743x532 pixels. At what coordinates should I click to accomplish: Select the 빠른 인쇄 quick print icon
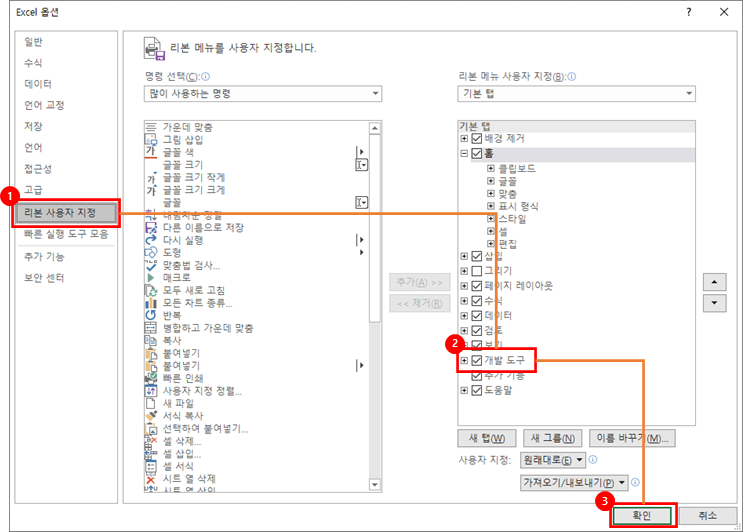point(151,378)
